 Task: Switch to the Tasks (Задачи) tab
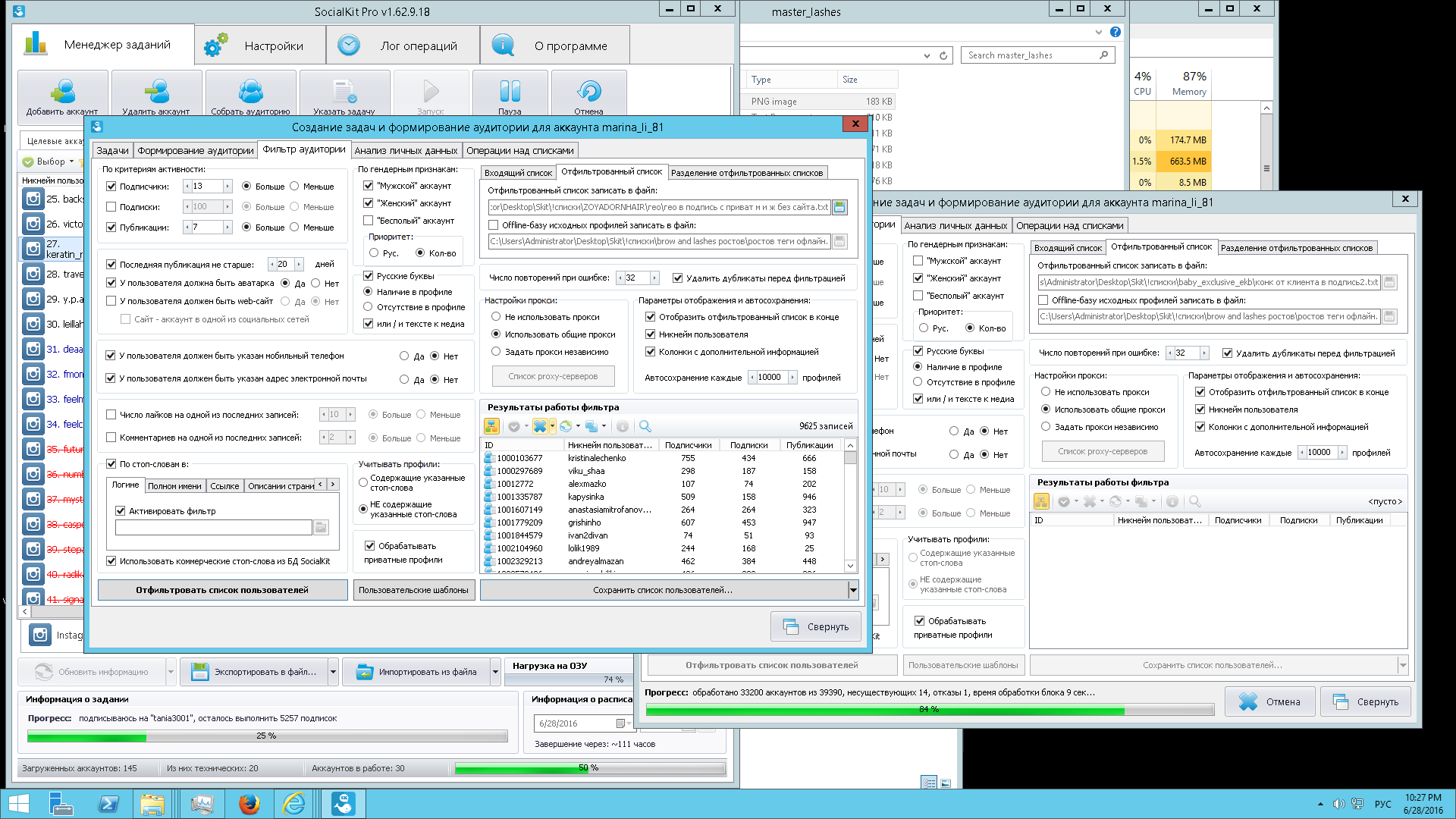tap(112, 150)
